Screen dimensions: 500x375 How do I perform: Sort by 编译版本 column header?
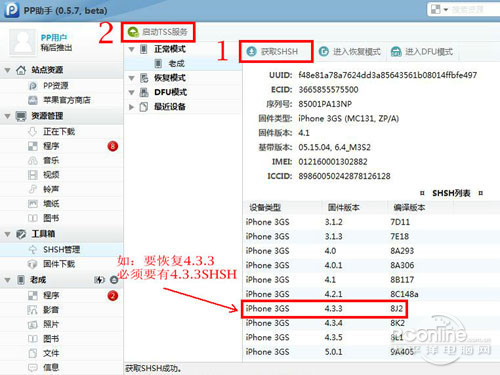click(x=409, y=207)
